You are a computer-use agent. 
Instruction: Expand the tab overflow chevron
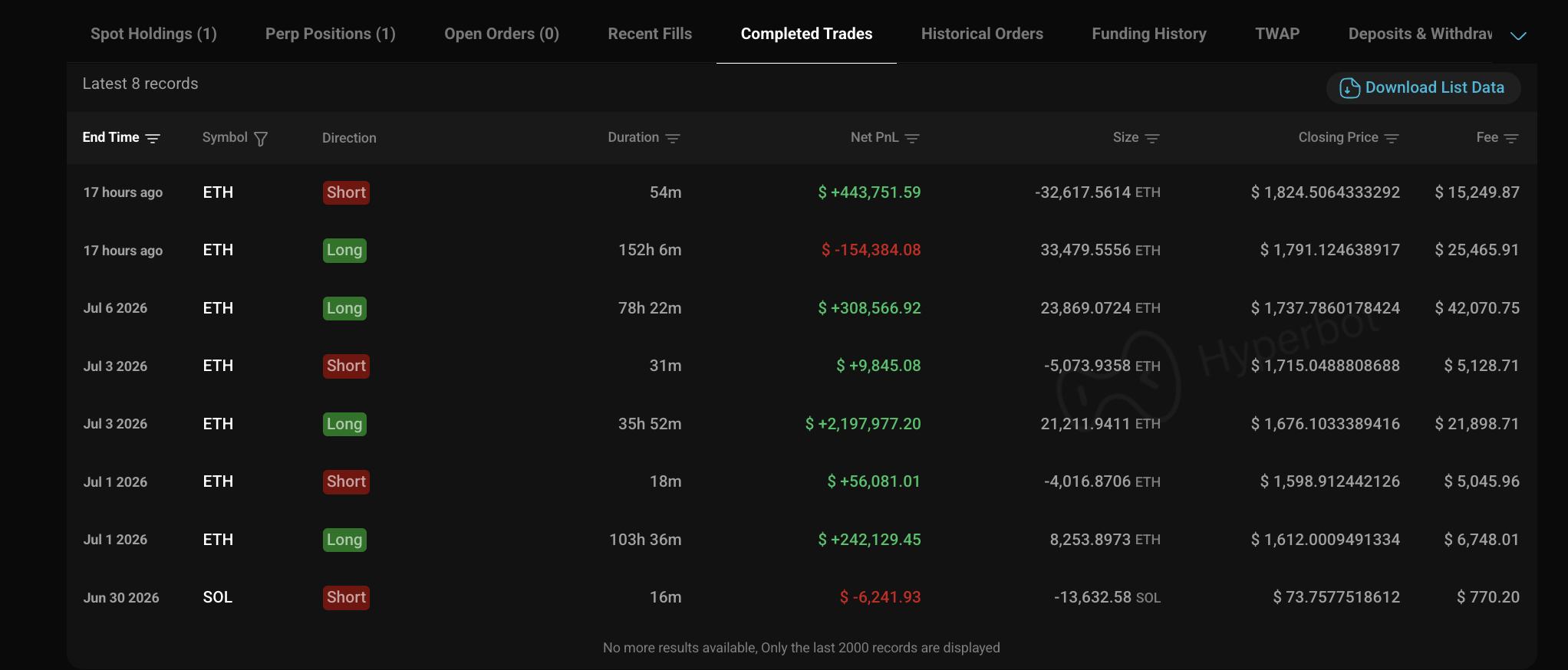[x=1518, y=35]
